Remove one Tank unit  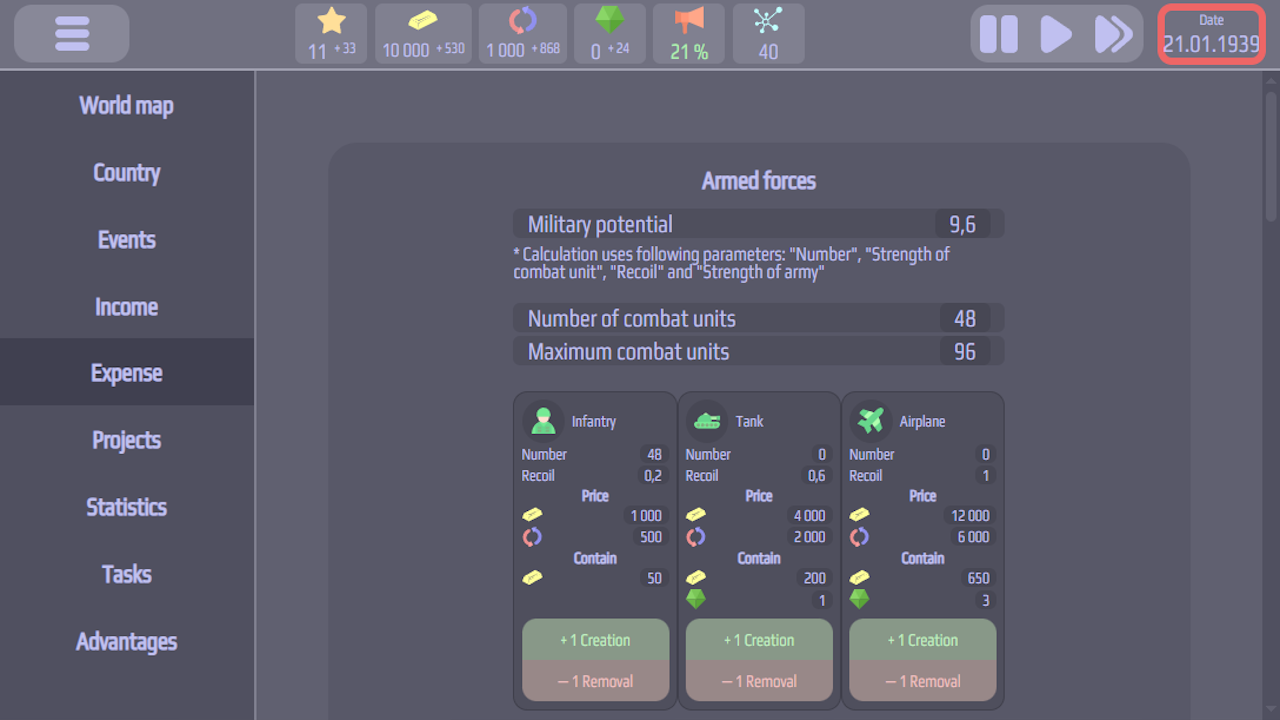[x=759, y=681]
